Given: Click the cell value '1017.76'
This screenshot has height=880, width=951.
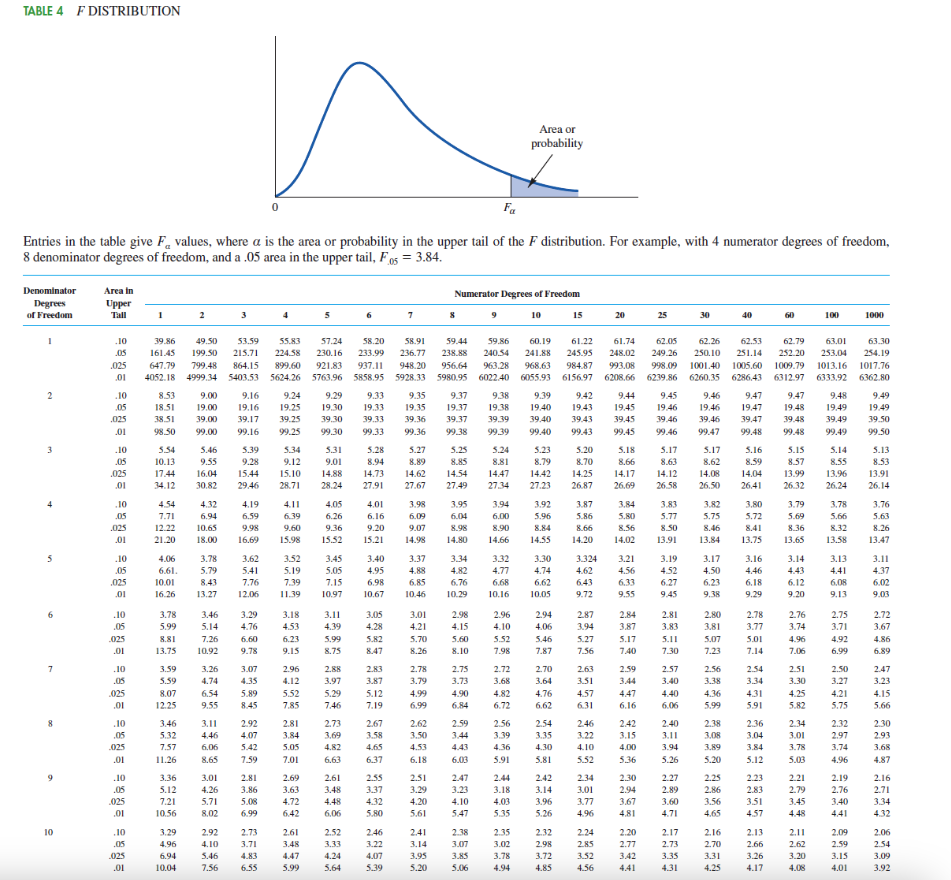Looking at the screenshot, I should coord(874,365).
